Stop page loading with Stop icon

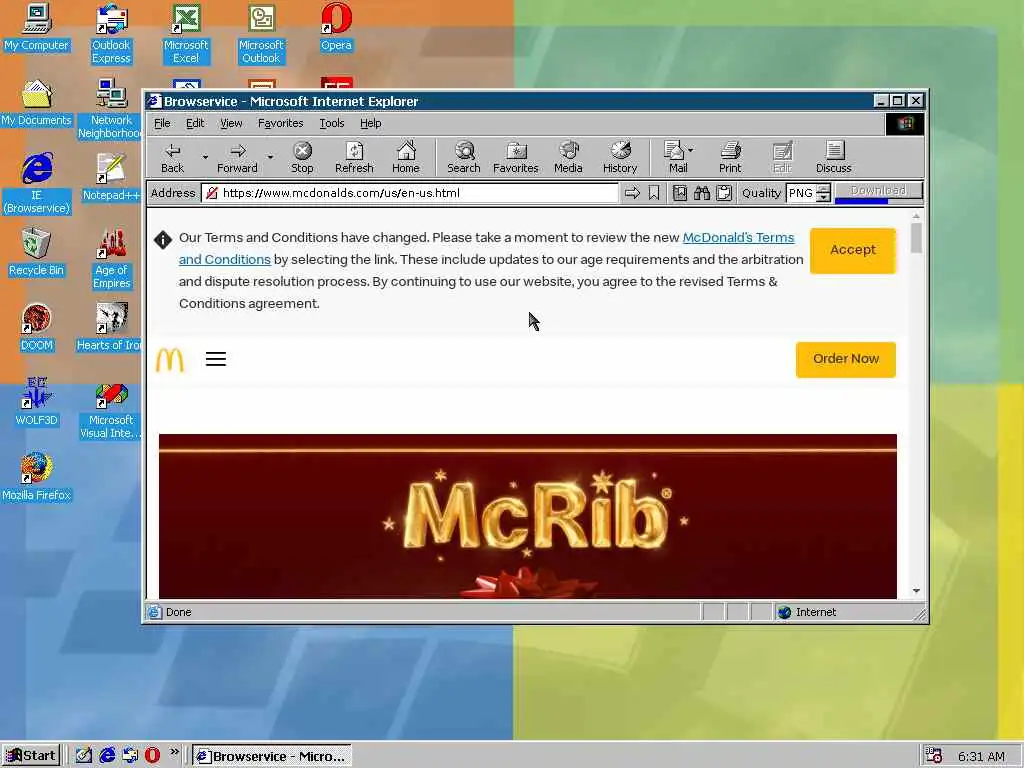point(302,158)
